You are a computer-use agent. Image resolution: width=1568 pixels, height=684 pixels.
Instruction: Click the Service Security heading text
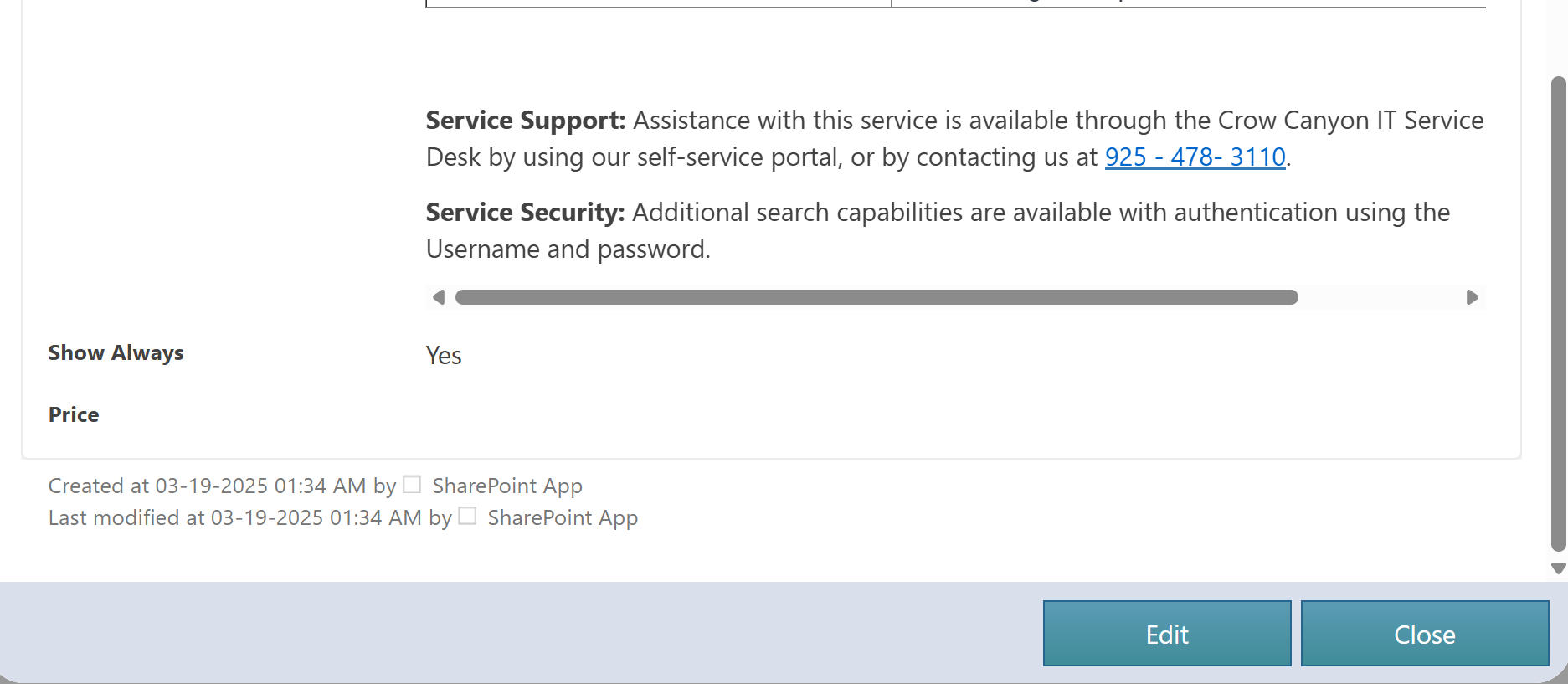point(525,213)
